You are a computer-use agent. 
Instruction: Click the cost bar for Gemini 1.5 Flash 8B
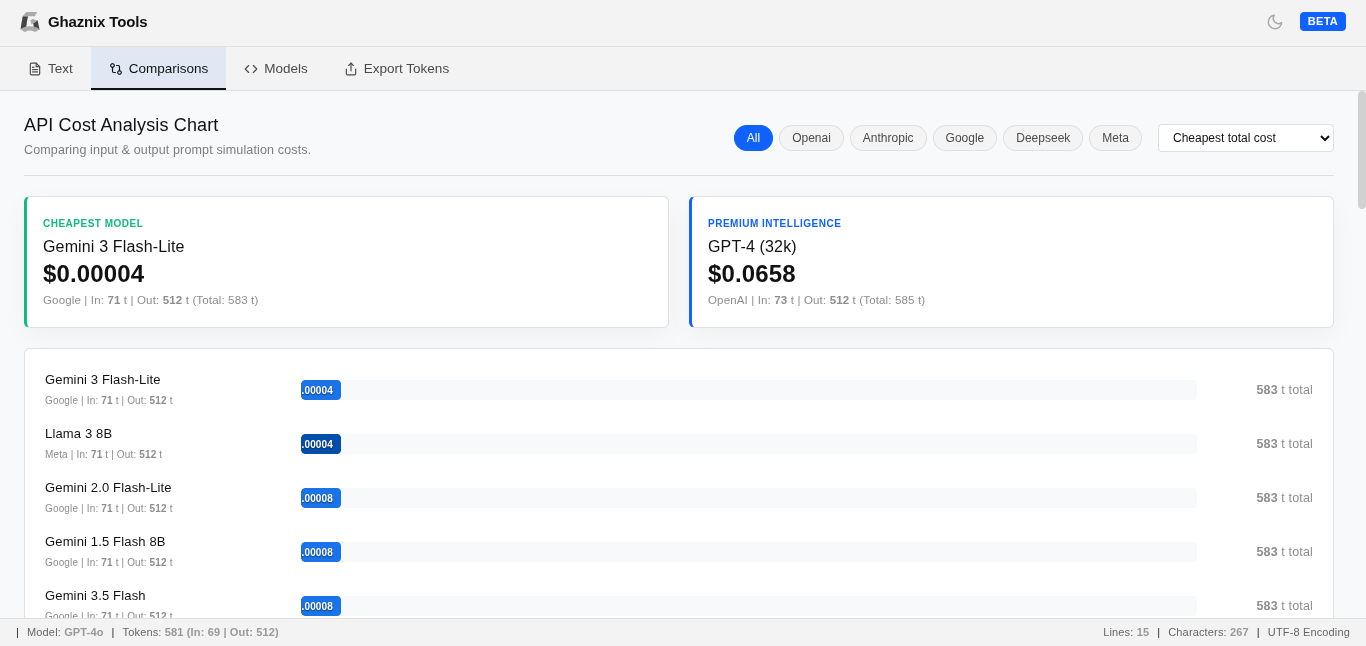[321, 552]
